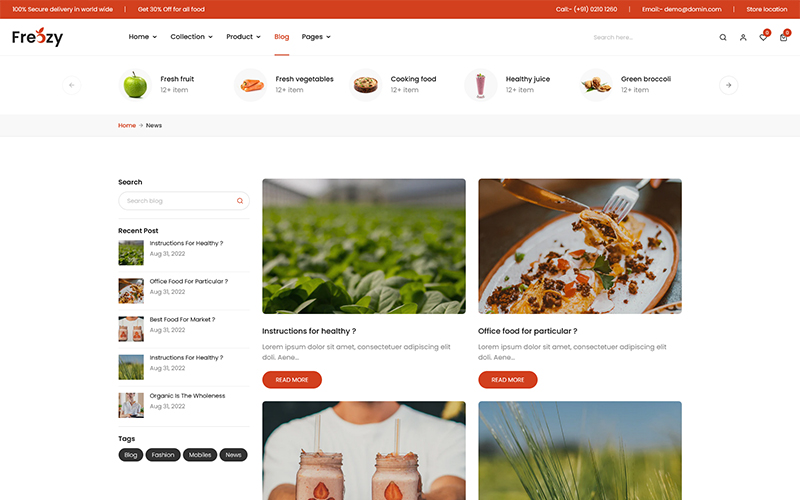
Task: Click Read More under Instructions for healthy
Action: pyautogui.click(x=292, y=380)
